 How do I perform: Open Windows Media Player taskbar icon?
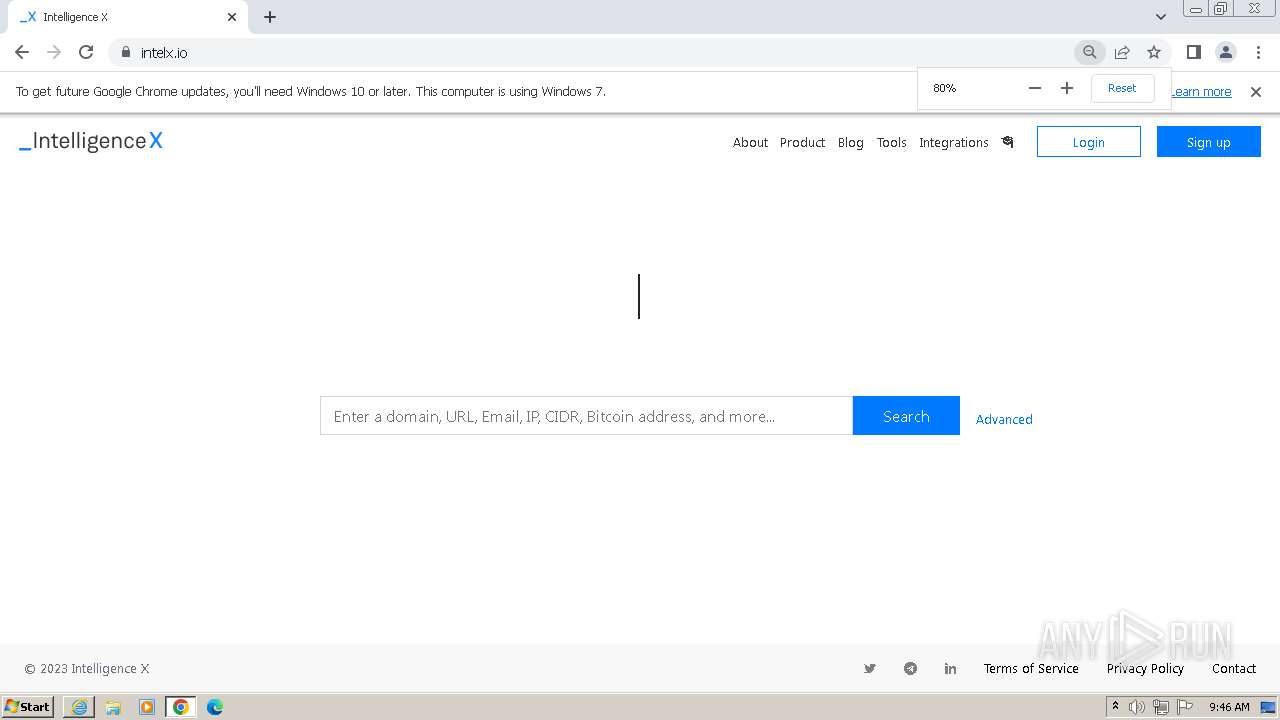coord(147,707)
